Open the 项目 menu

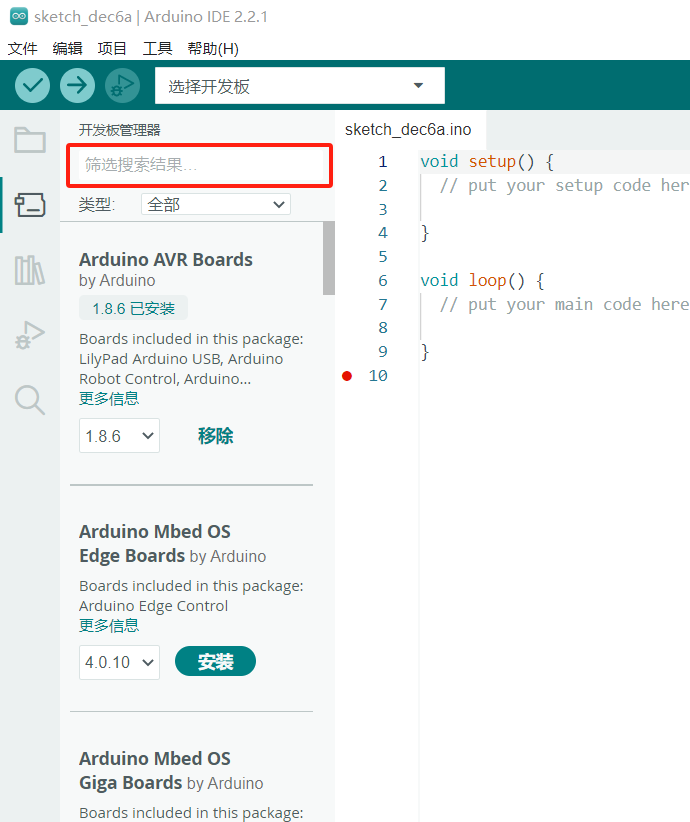(x=112, y=49)
